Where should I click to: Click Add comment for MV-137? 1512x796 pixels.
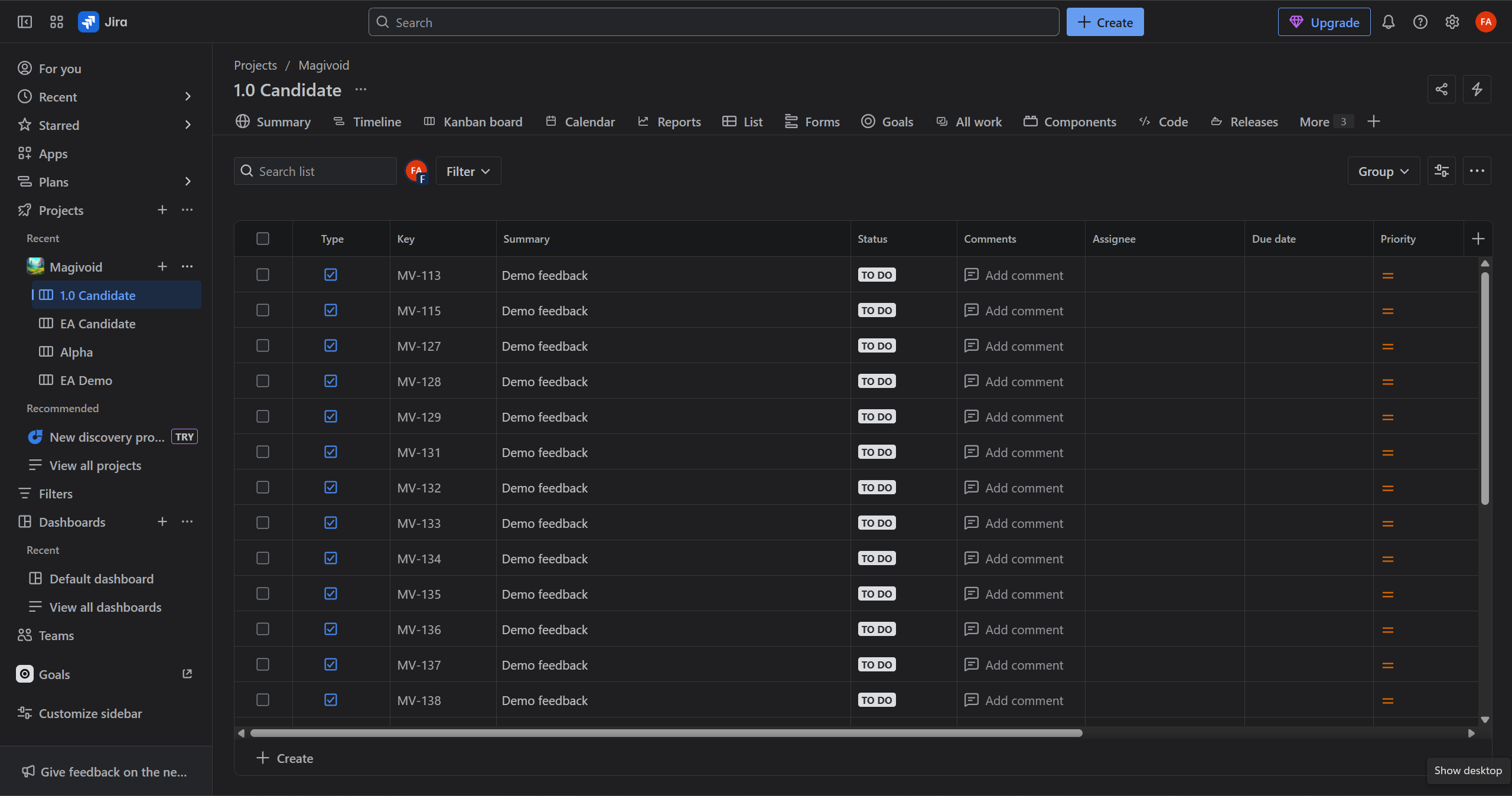(x=1014, y=664)
